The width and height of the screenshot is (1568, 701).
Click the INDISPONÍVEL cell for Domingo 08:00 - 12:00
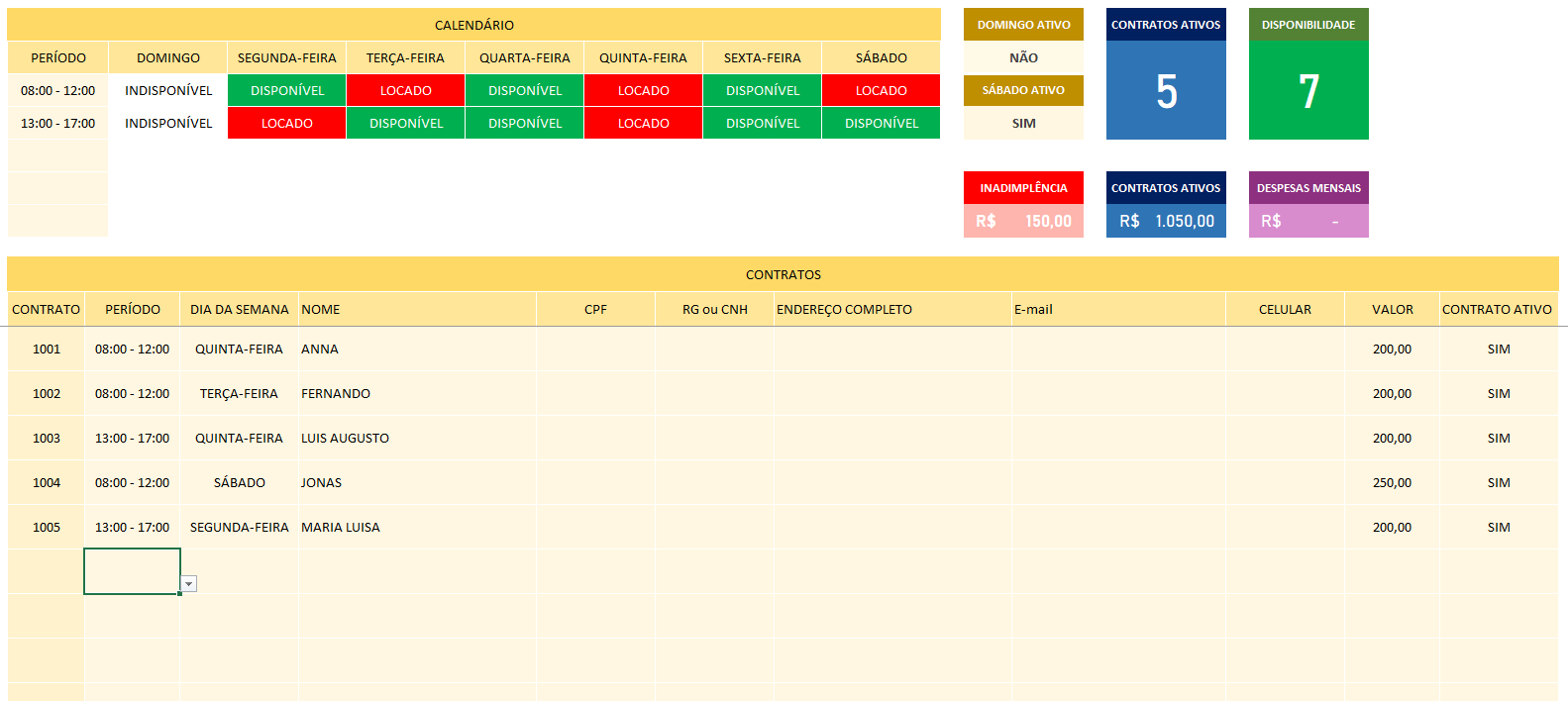[x=168, y=90]
